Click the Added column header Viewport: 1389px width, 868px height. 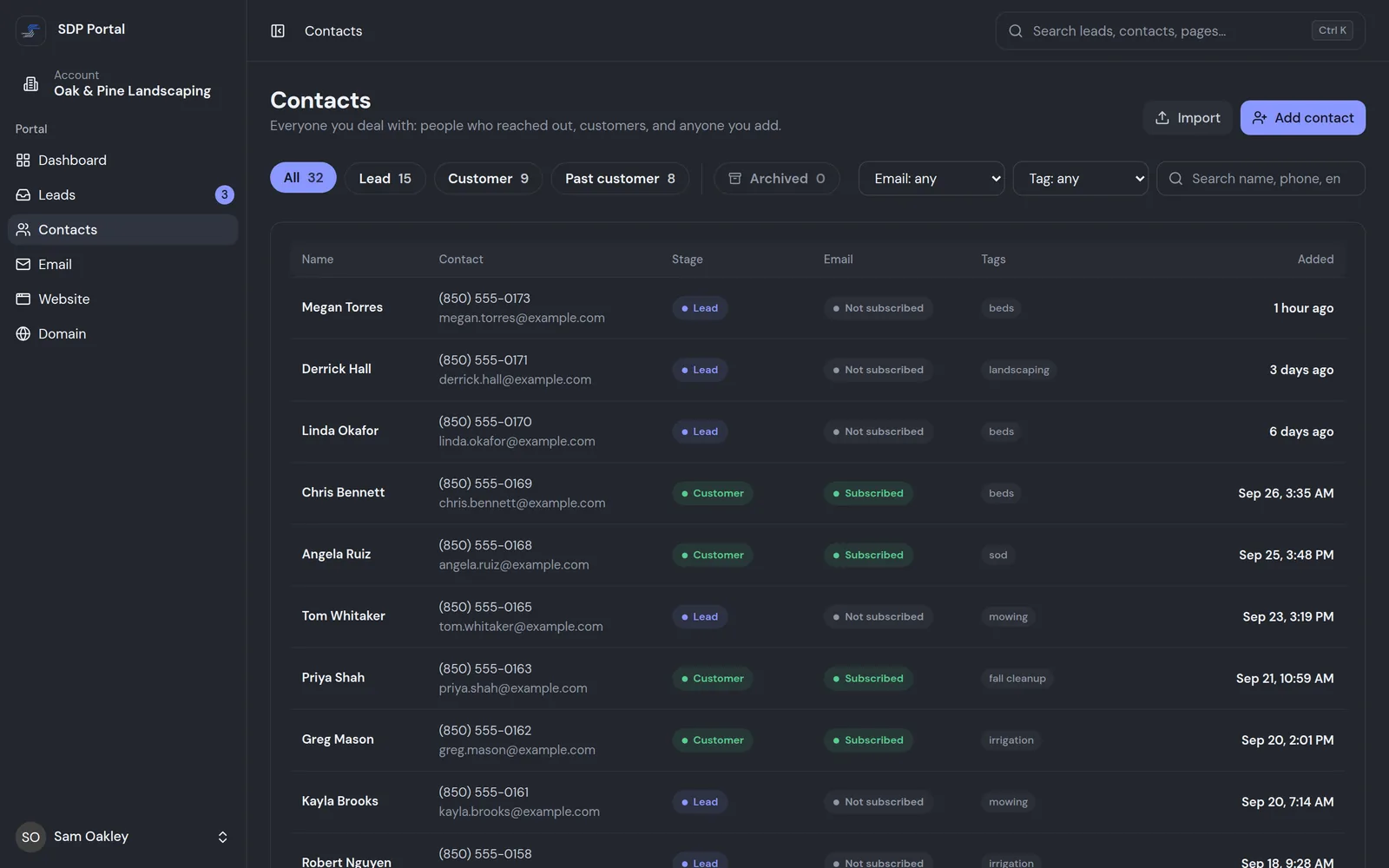[1315, 260]
